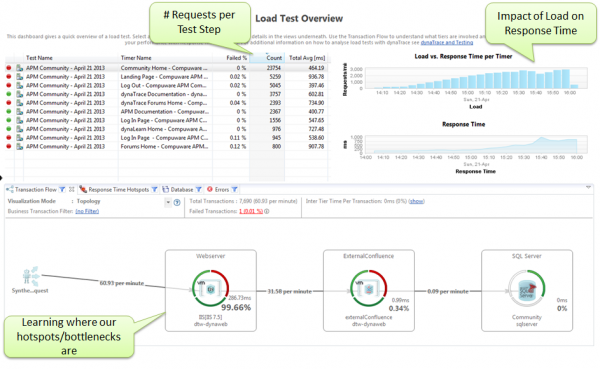Open the Visualization Mode dropdown
This screenshot has width=600, height=369.
tap(168, 202)
